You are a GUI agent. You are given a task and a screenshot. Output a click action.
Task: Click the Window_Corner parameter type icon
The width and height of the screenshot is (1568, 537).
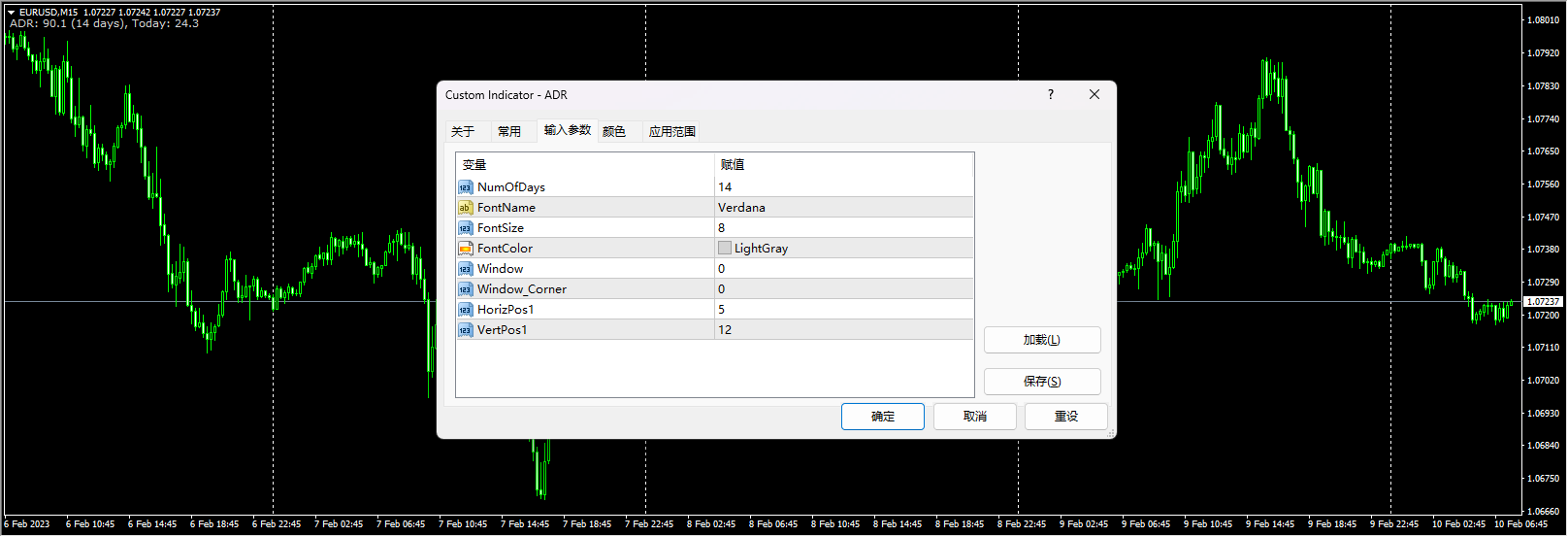point(465,289)
